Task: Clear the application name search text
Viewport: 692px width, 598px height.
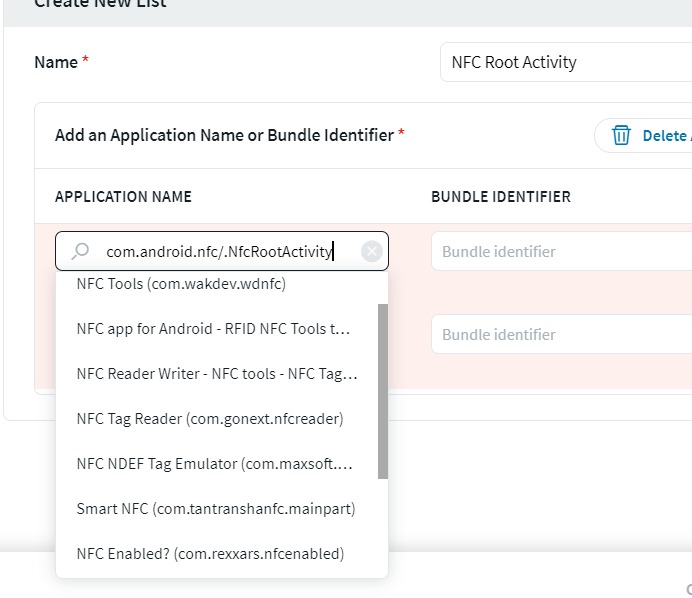Action: click(371, 252)
